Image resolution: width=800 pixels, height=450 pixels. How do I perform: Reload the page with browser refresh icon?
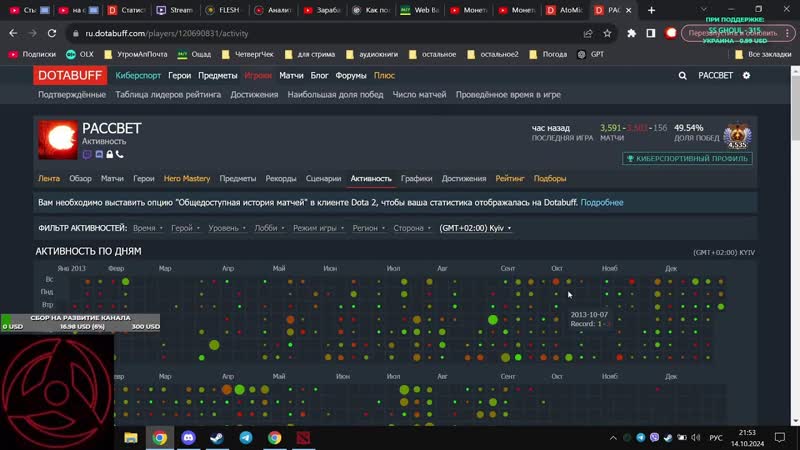(x=52, y=33)
